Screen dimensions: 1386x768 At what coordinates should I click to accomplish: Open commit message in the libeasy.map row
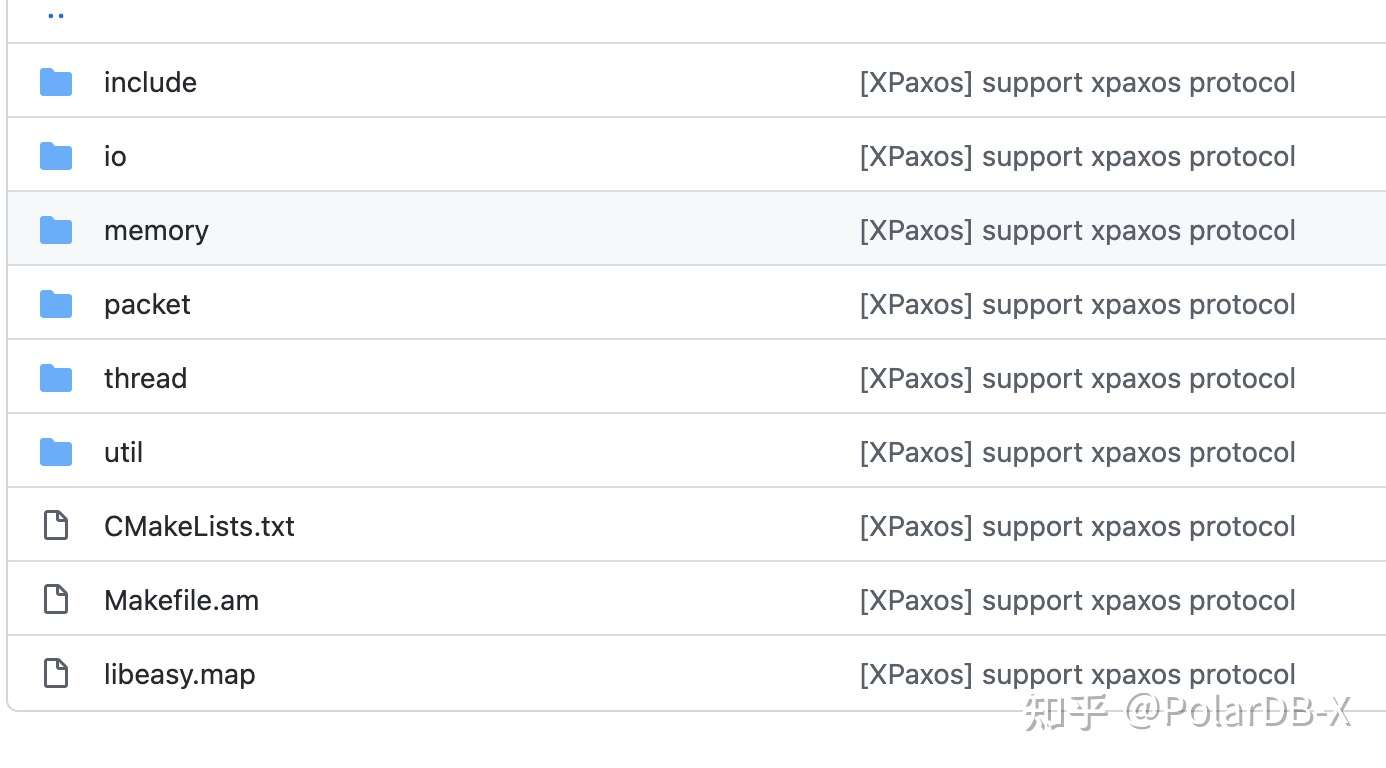(1077, 674)
